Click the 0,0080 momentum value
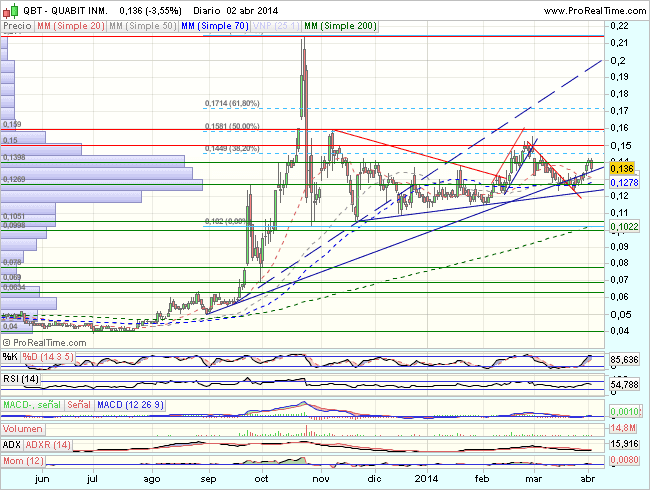 click(x=624, y=460)
